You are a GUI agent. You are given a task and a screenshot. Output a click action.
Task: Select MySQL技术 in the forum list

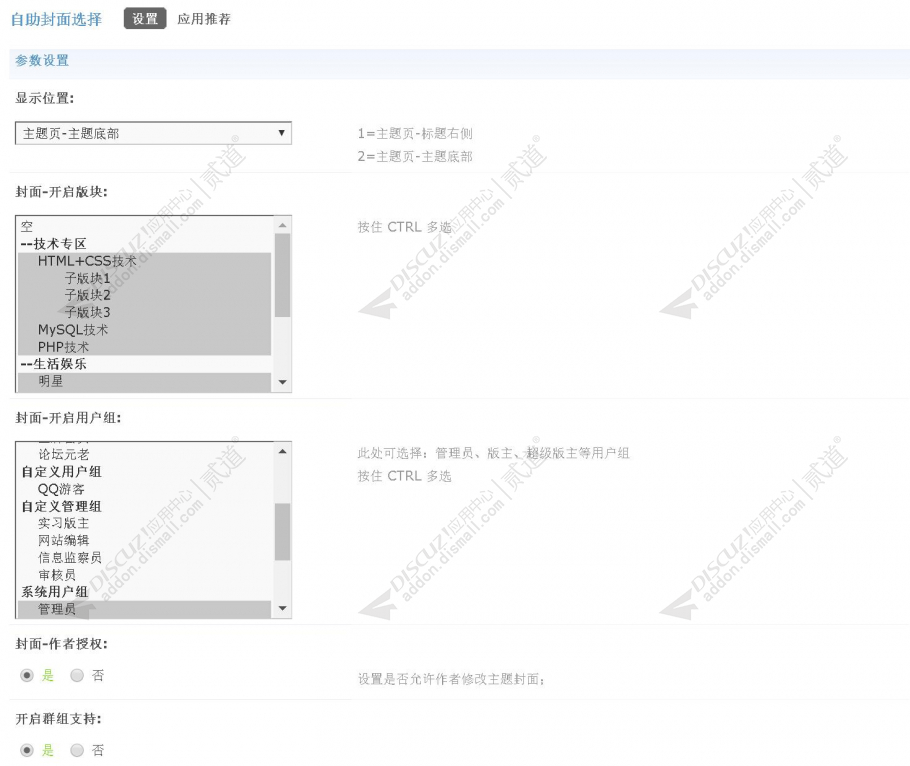click(x=145, y=330)
